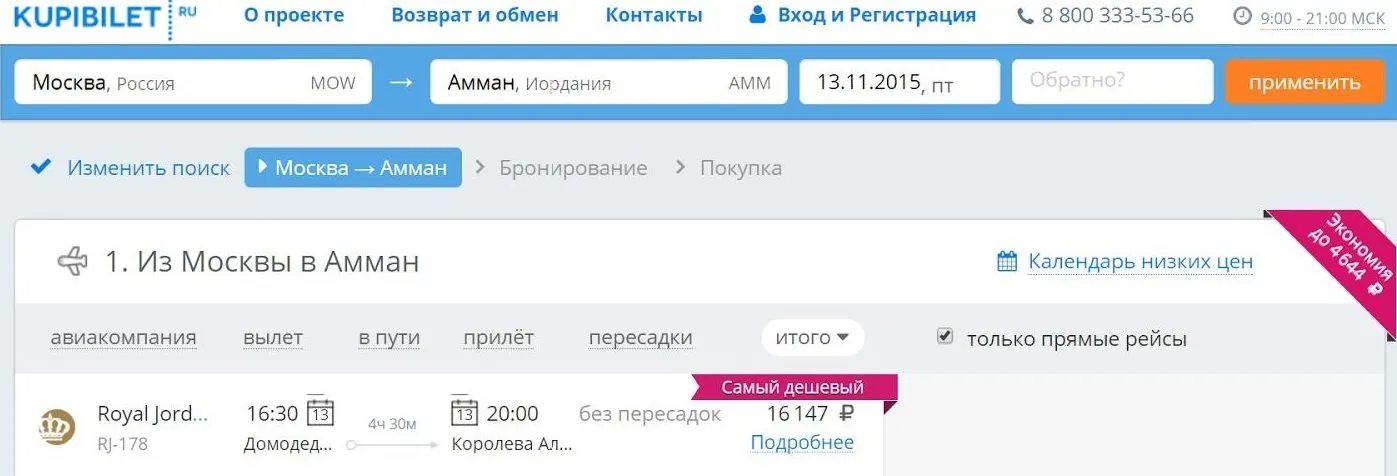Click Изменить поиск link
1397x476 pixels.
pos(148,168)
